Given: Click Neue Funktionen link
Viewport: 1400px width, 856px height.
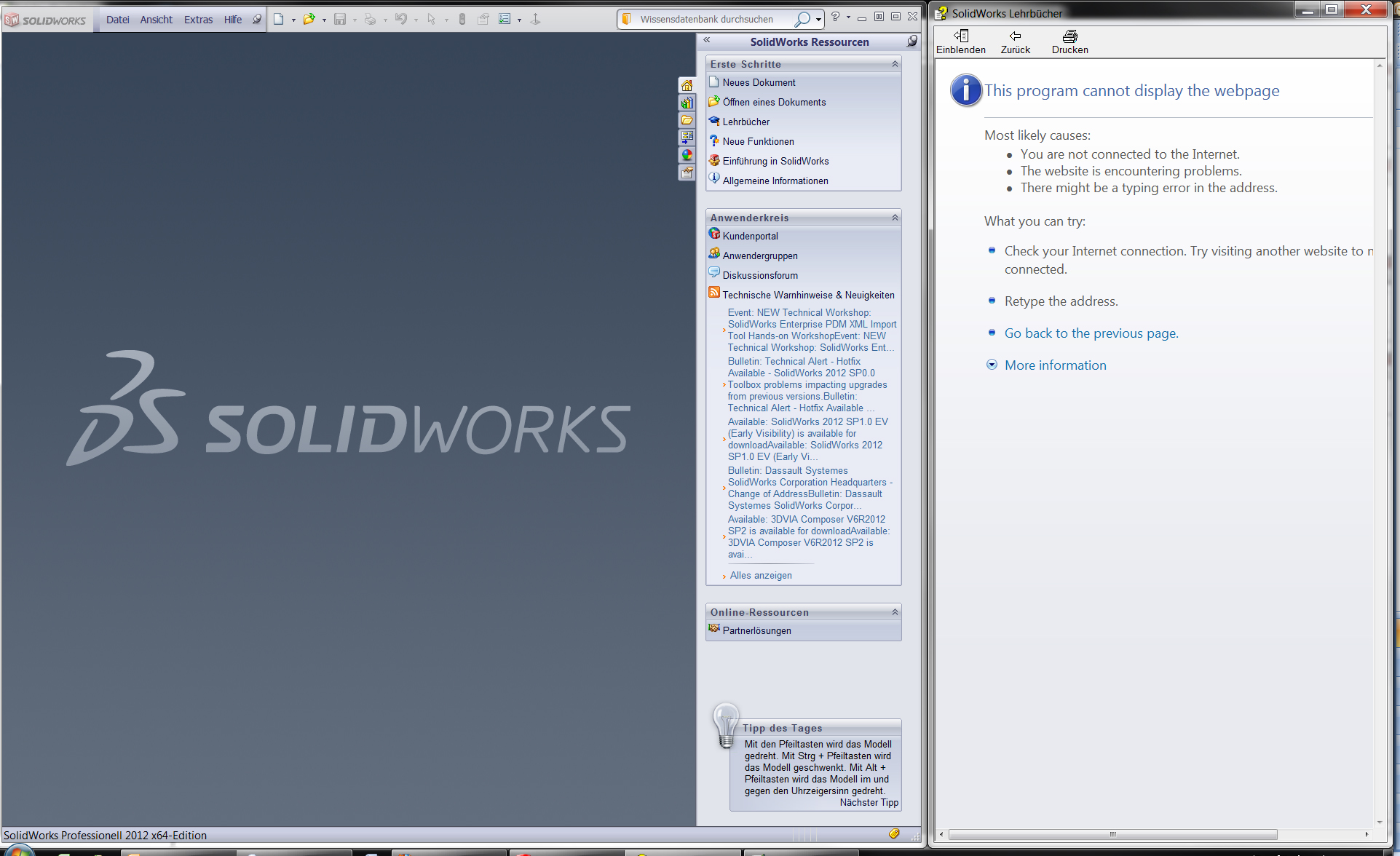Looking at the screenshot, I should (758, 141).
